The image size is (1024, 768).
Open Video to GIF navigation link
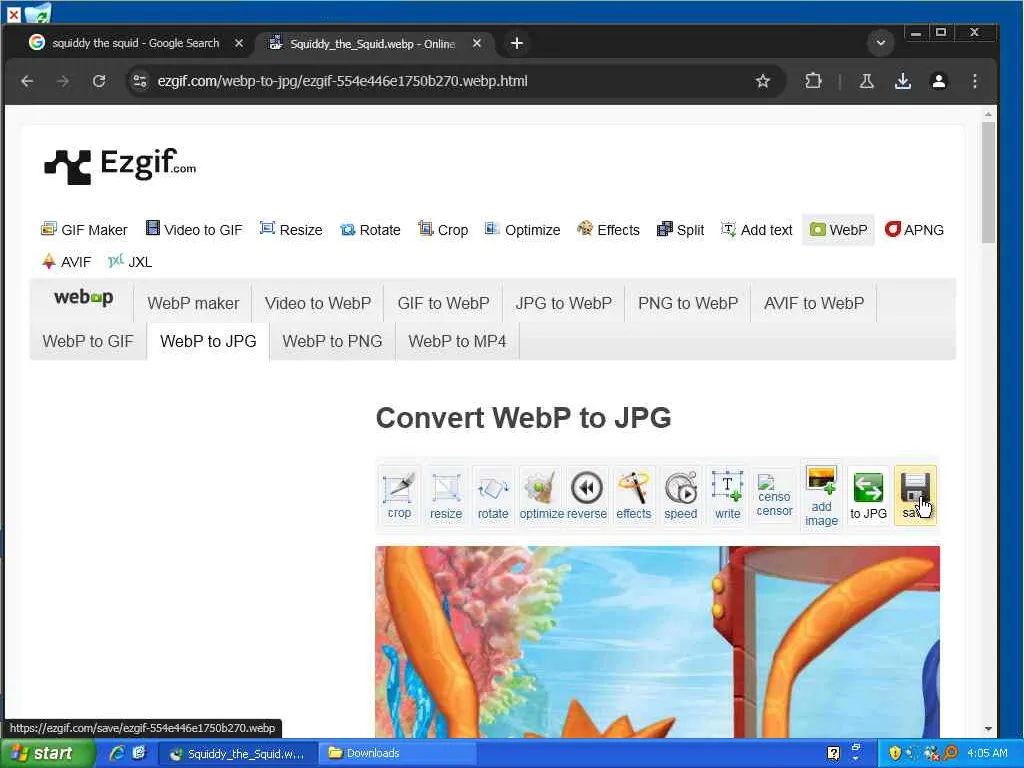click(194, 230)
